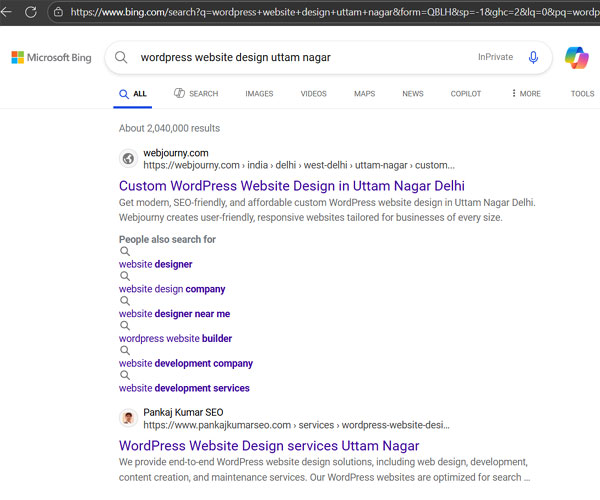
Task: Reload the page with refresh icon
Action: click(31, 12)
